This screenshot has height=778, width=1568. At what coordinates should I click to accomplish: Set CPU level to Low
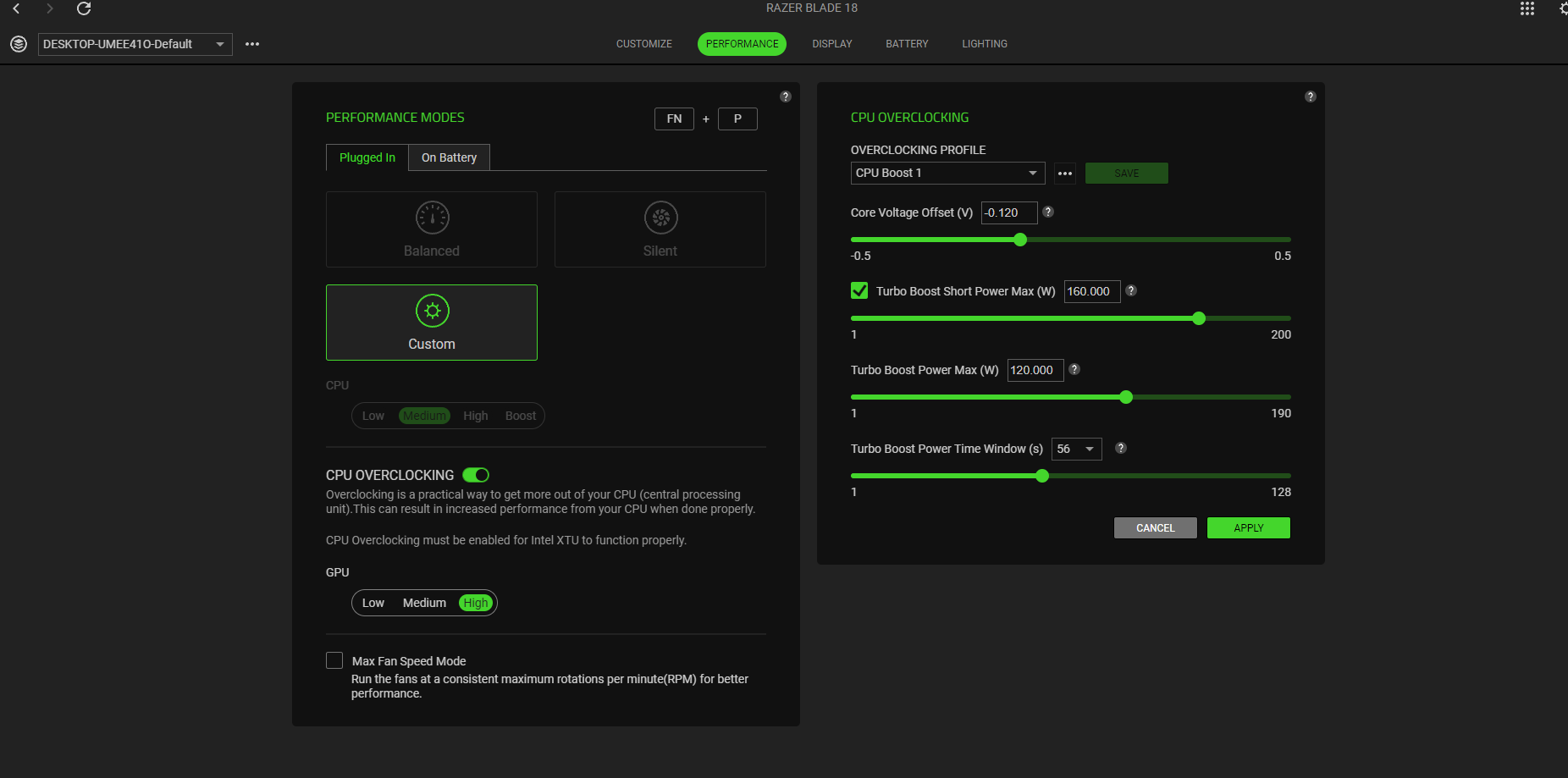click(373, 416)
